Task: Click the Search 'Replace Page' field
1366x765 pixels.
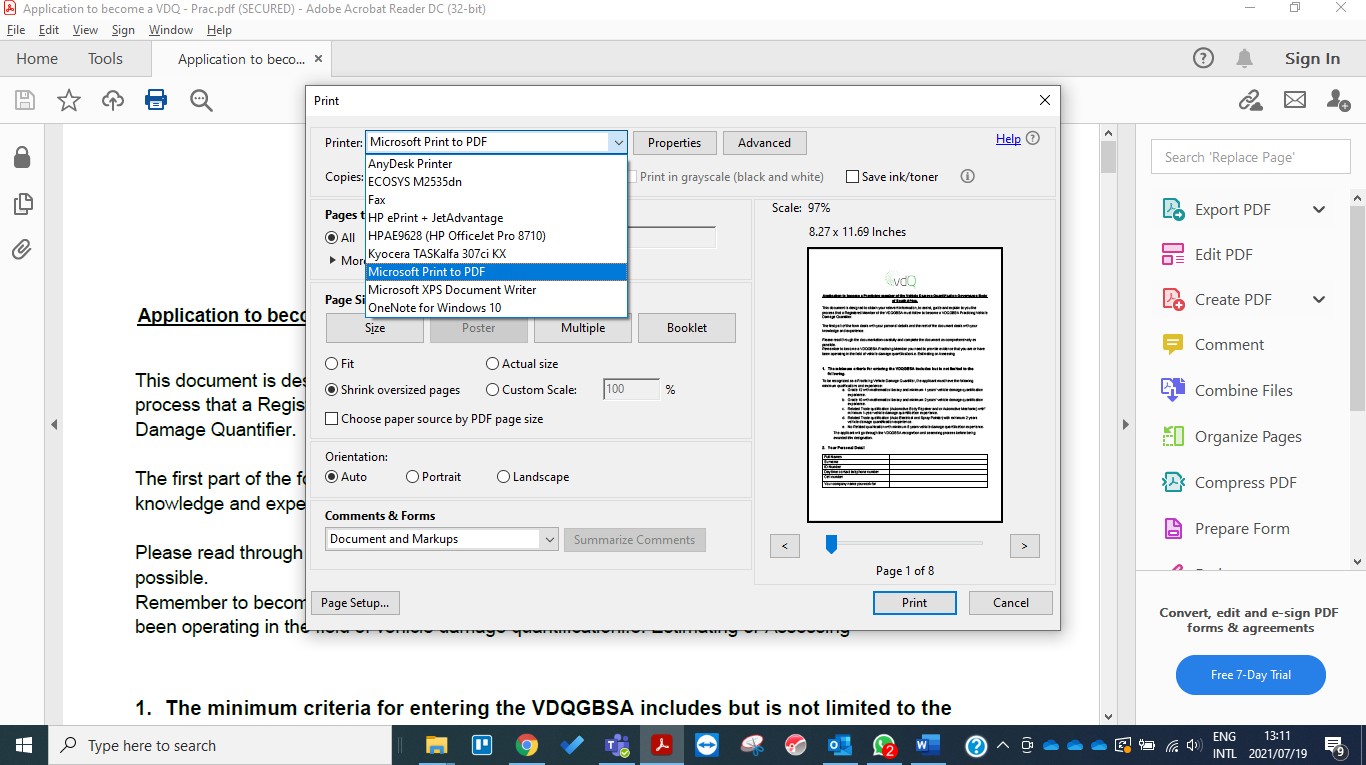Action: pos(1250,157)
